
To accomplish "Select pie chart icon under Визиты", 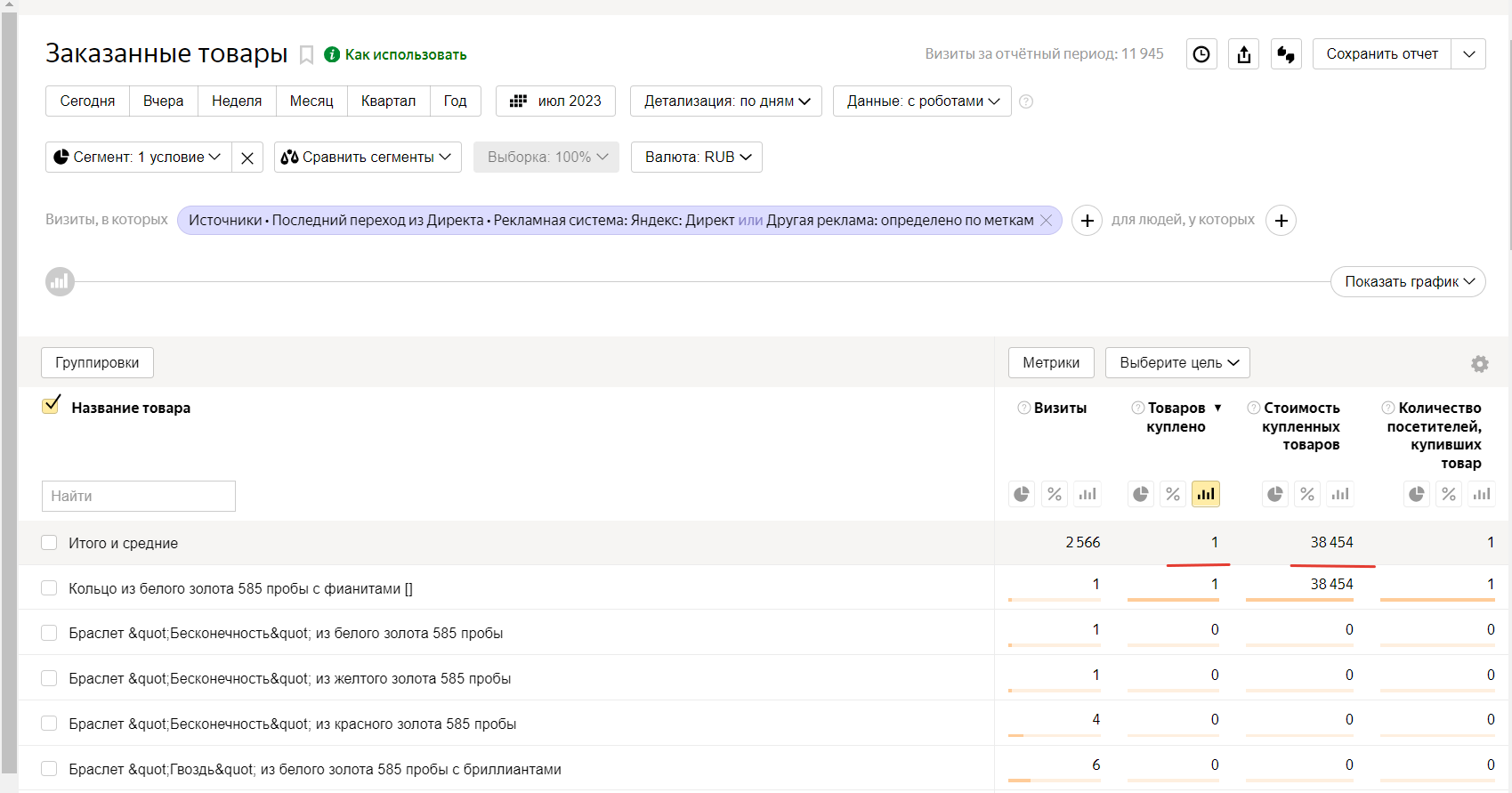I will click(1022, 494).
